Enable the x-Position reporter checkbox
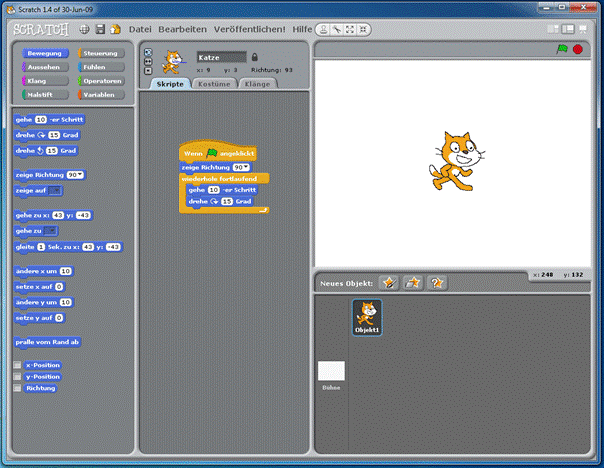The image size is (604, 468). coord(17,365)
